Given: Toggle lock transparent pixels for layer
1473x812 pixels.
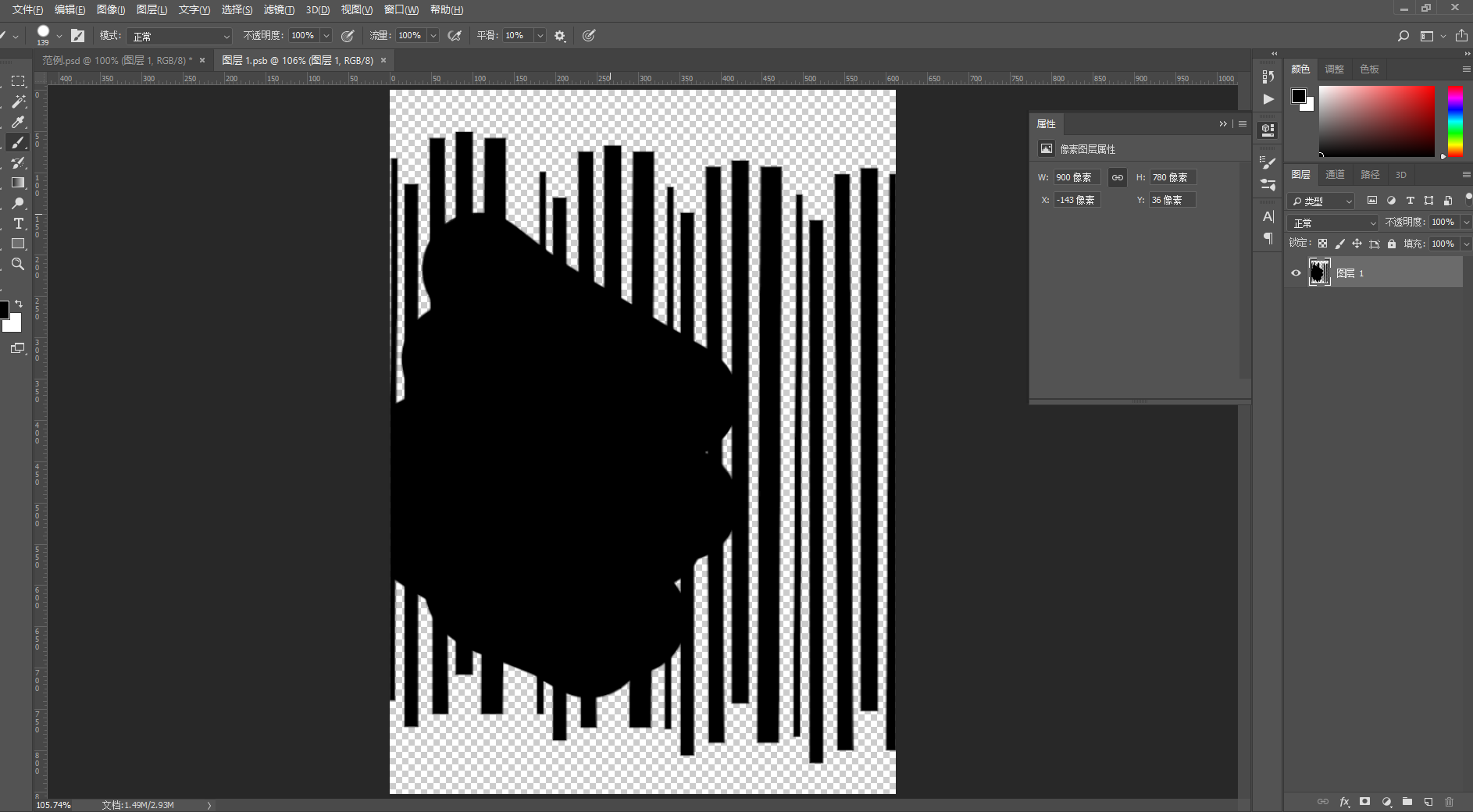Looking at the screenshot, I should click(1322, 244).
